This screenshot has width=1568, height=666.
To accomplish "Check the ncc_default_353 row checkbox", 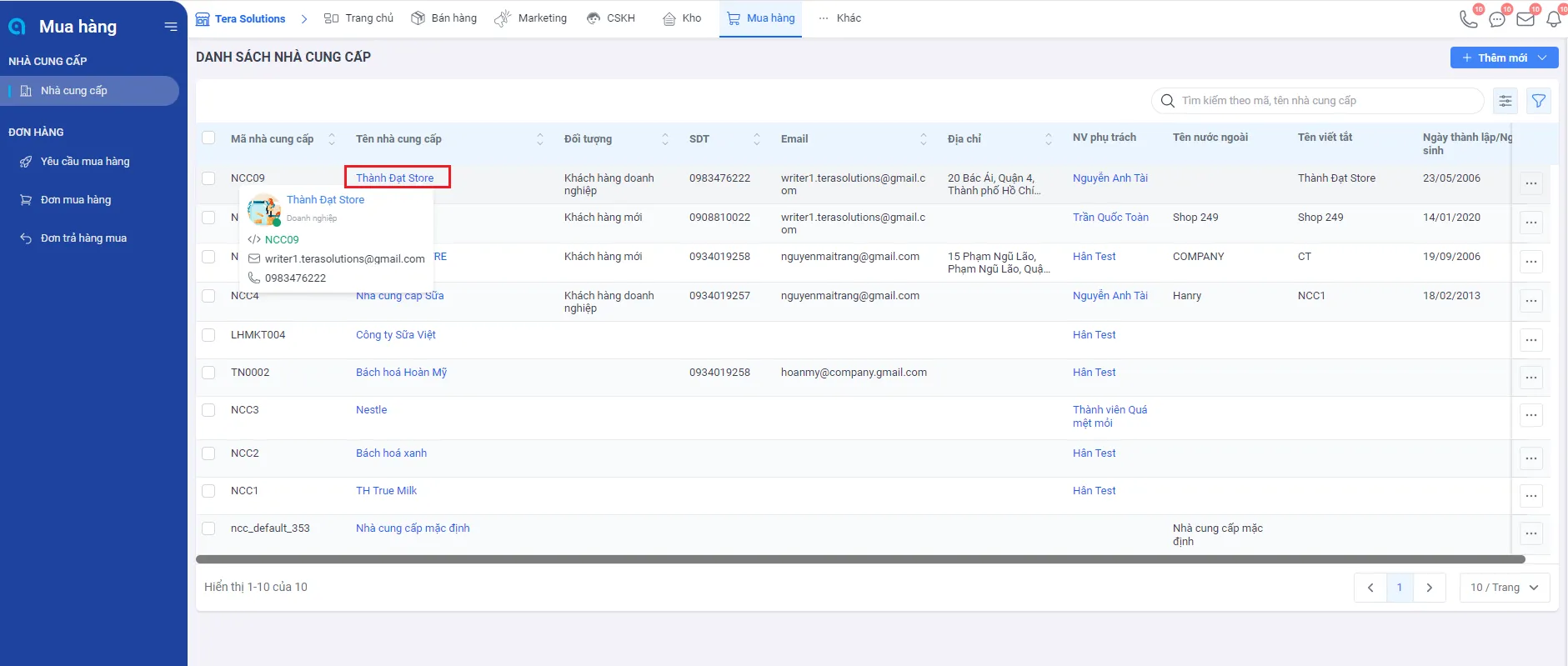I will (x=208, y=528).
